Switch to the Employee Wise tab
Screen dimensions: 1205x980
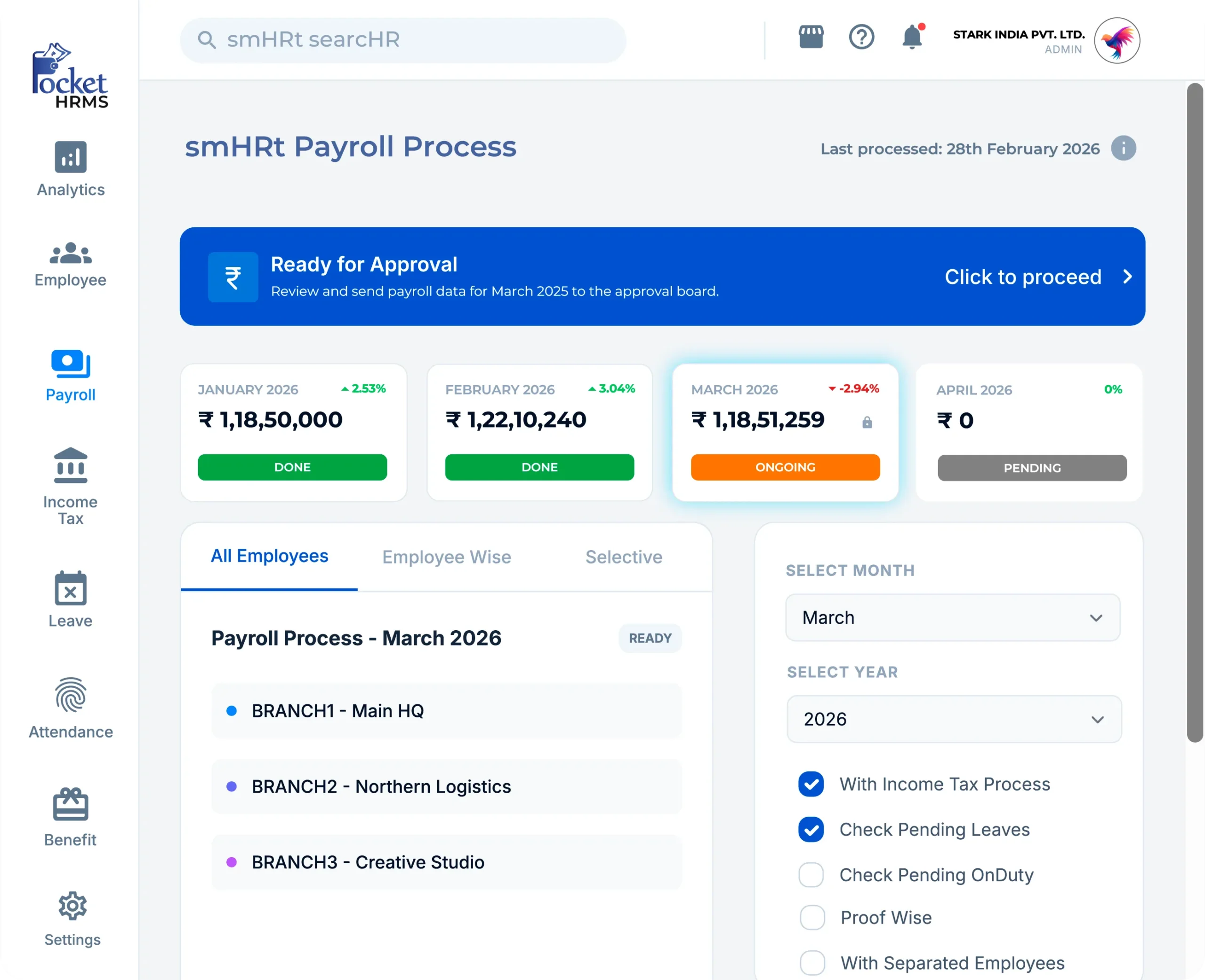tap(446, 557)
